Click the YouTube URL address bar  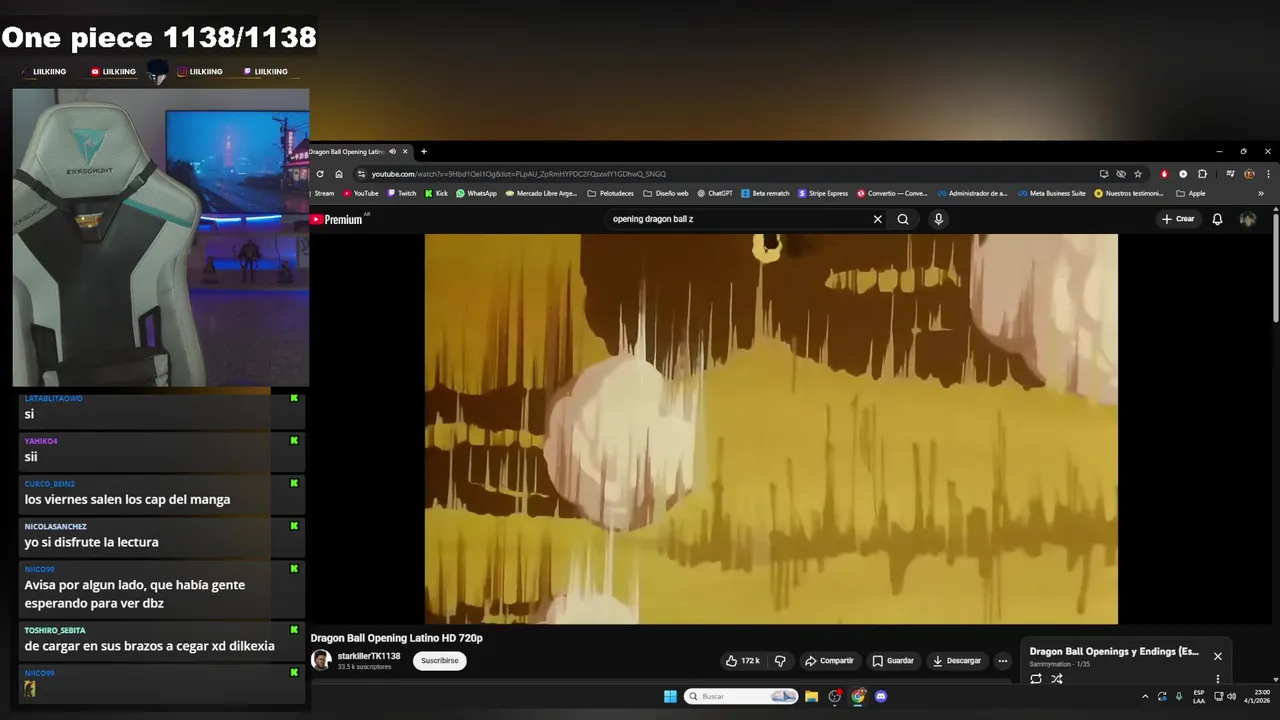coord(750,174)
